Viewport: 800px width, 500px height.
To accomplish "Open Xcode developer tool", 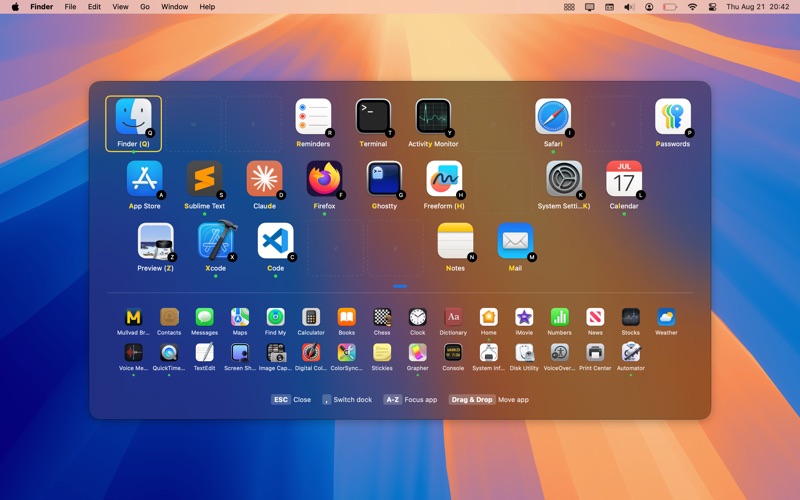I will [216, 241].
